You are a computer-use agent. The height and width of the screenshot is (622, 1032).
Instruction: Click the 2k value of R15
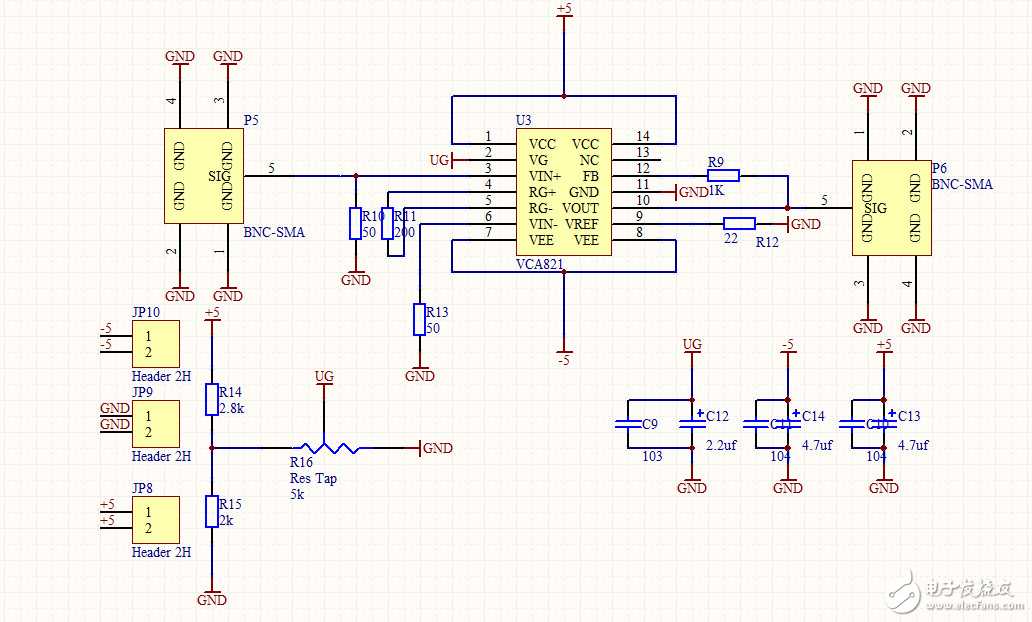[226, 520]
